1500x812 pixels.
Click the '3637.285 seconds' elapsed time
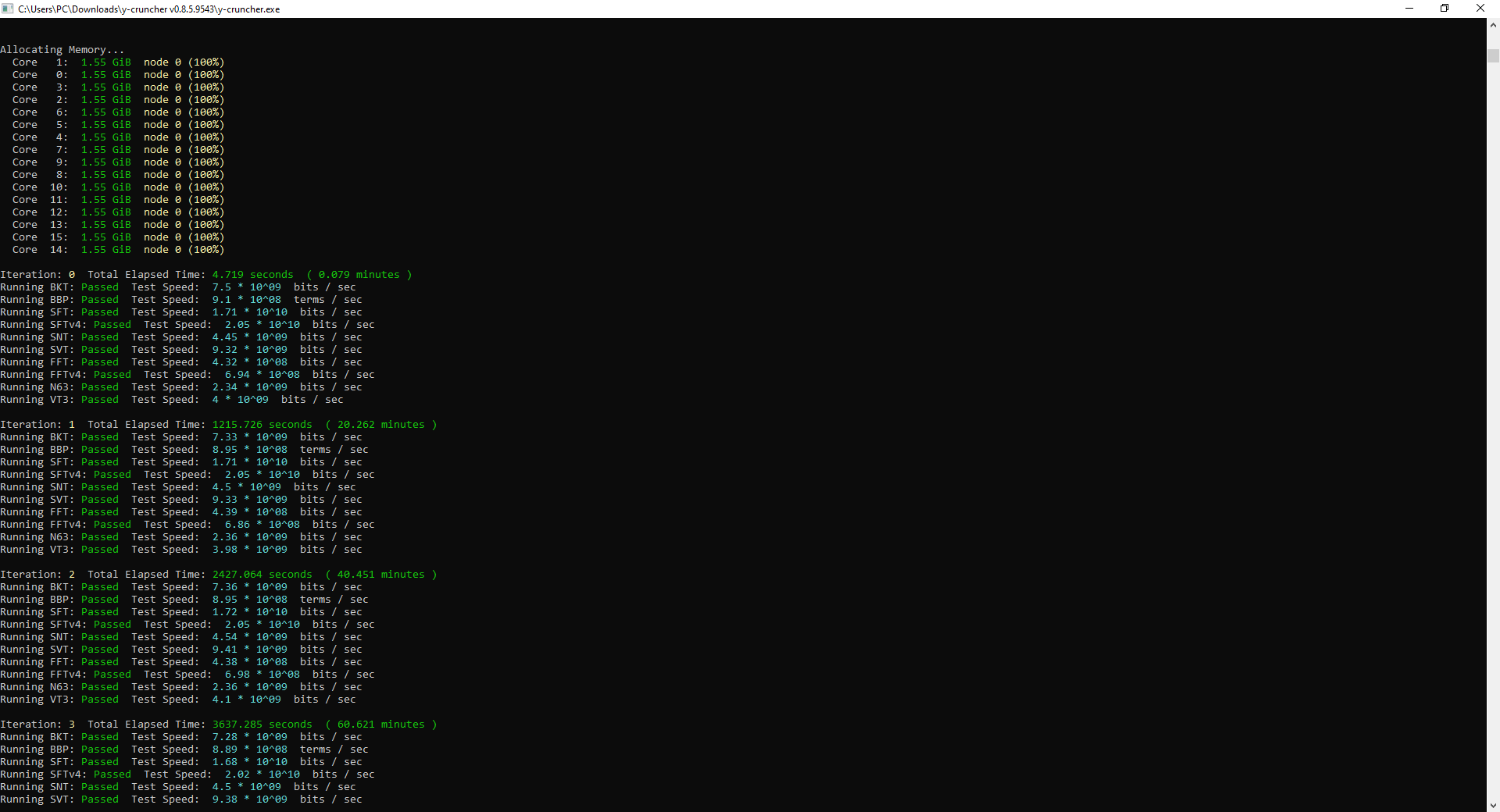262,725
